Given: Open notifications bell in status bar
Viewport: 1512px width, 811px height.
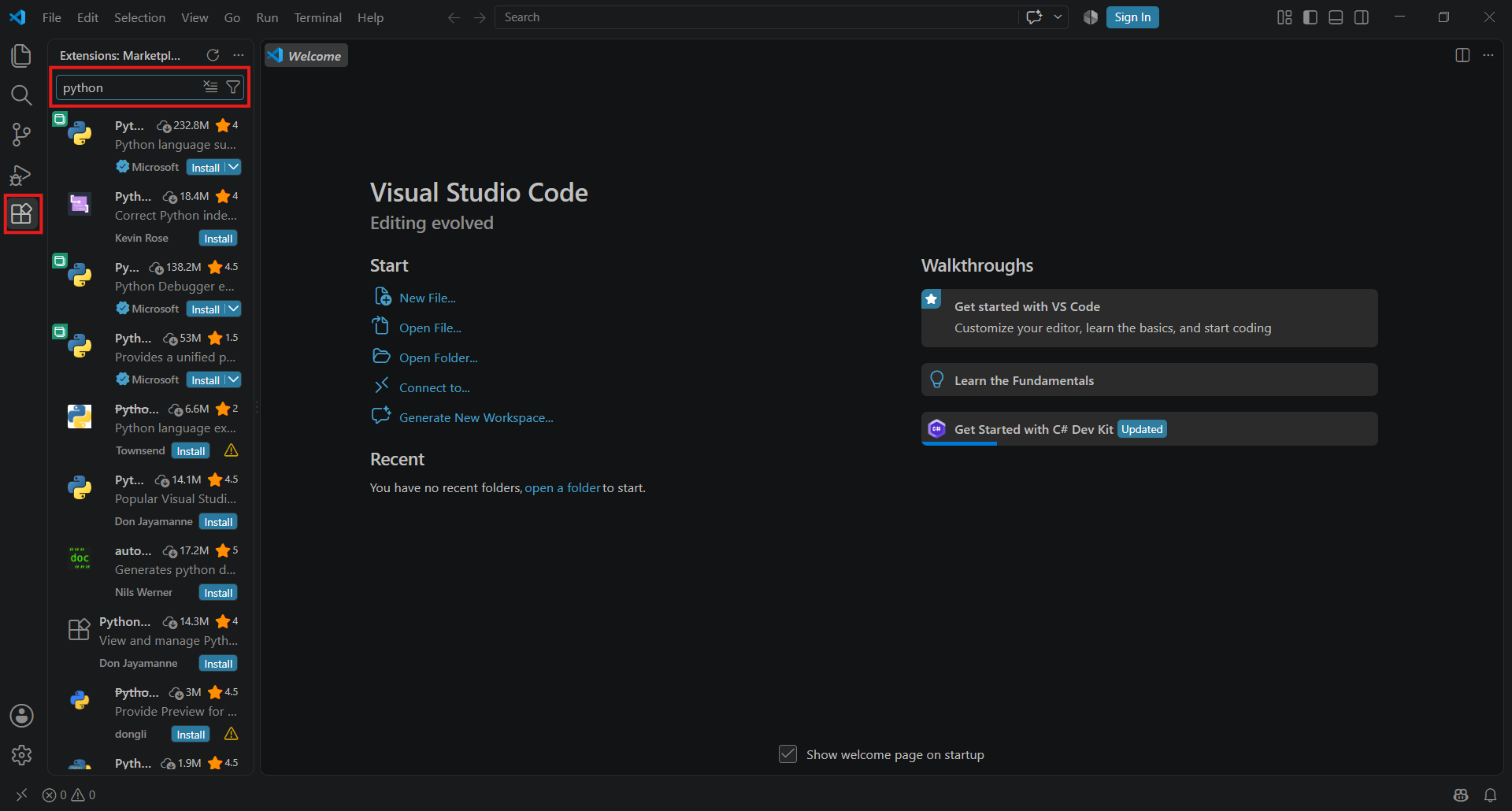Looking at the screenshot, I should tap(1490, 795).
